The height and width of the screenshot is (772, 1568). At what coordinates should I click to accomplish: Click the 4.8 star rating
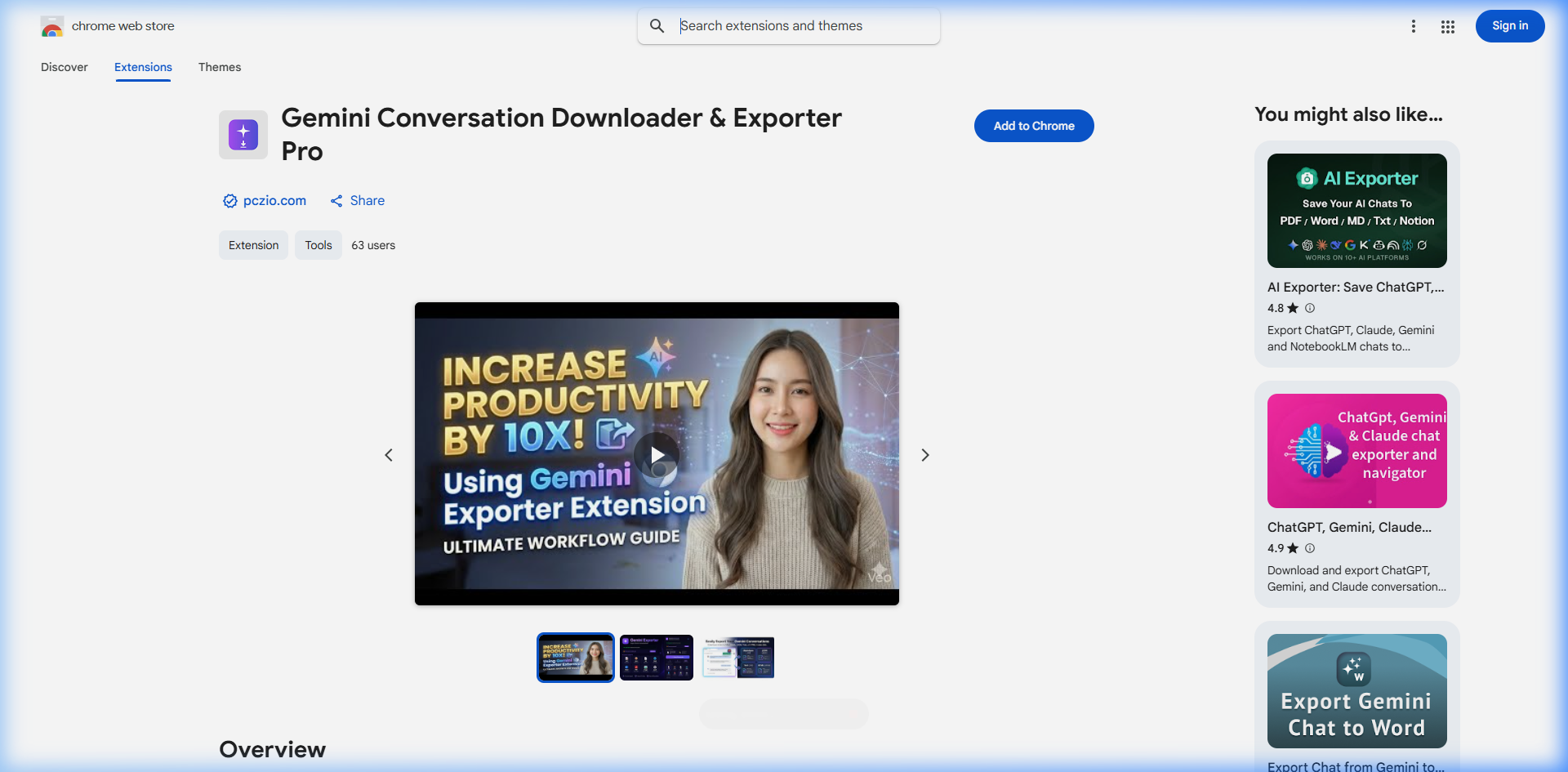pos(1282,308)
